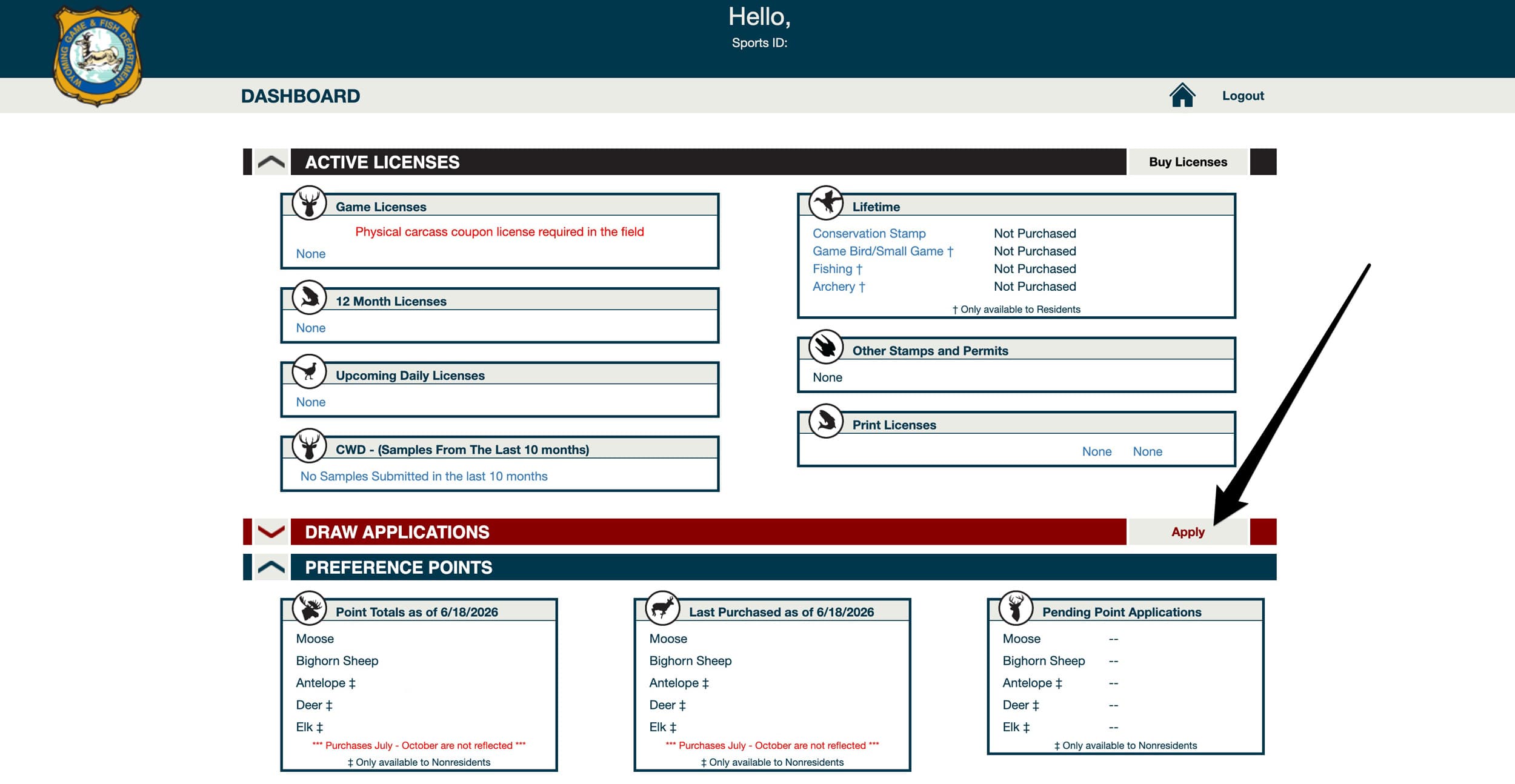The image size is (1515, 784).
Task: Click the deer icon beside Game Licenses
Action: [309, 203]
